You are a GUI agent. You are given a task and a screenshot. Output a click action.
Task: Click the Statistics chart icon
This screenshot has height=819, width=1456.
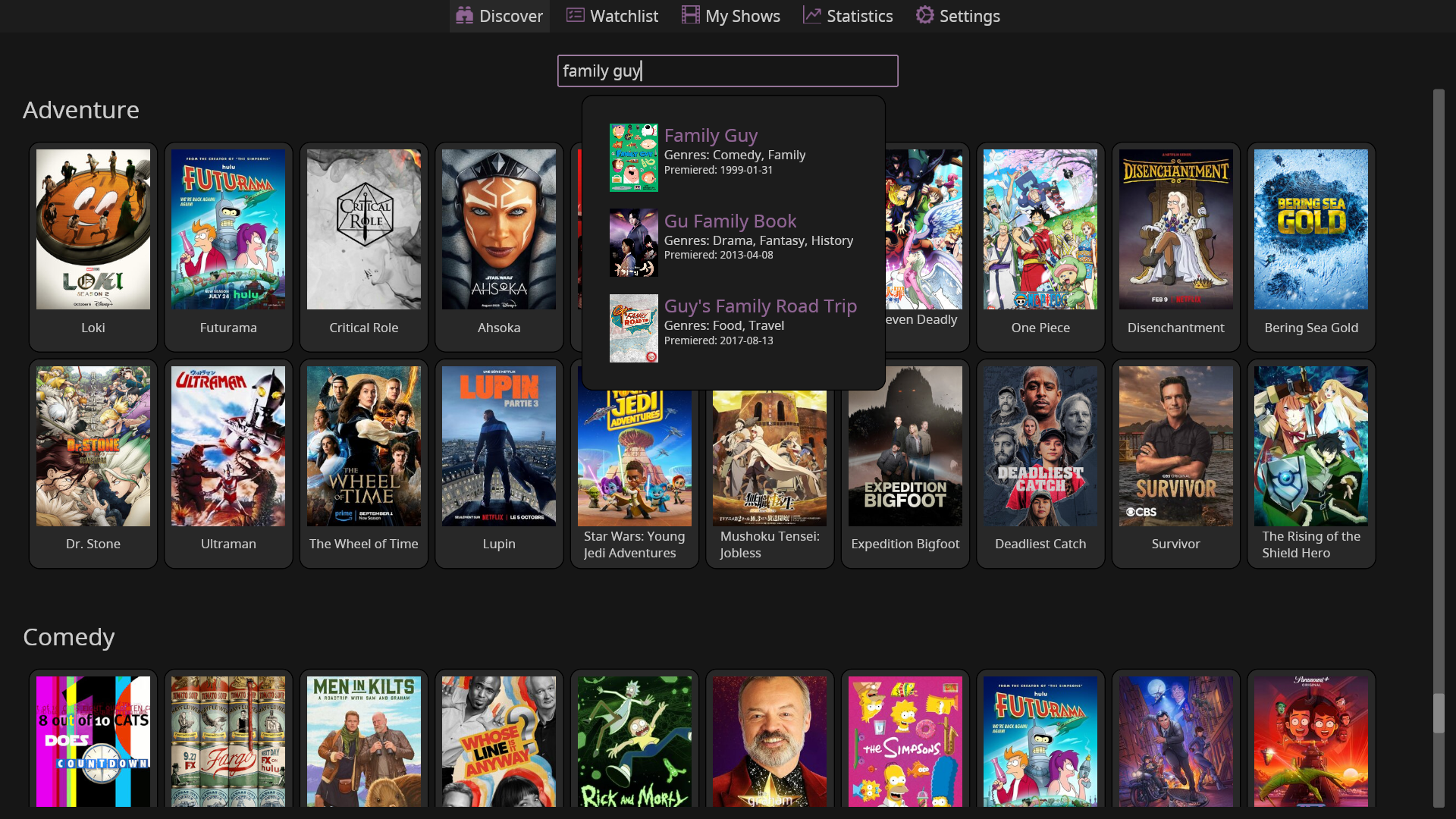811,15
